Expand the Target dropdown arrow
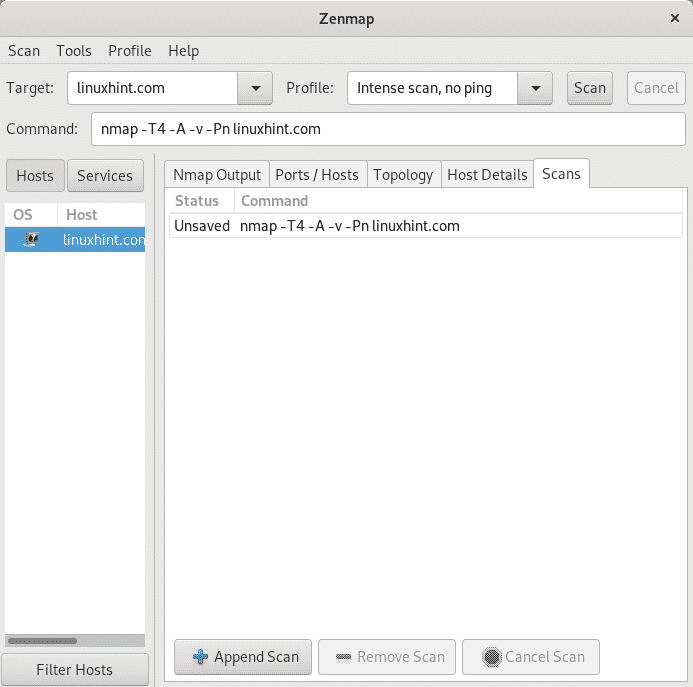The width and height of the screenshot is (693, 687). (255, 88)
